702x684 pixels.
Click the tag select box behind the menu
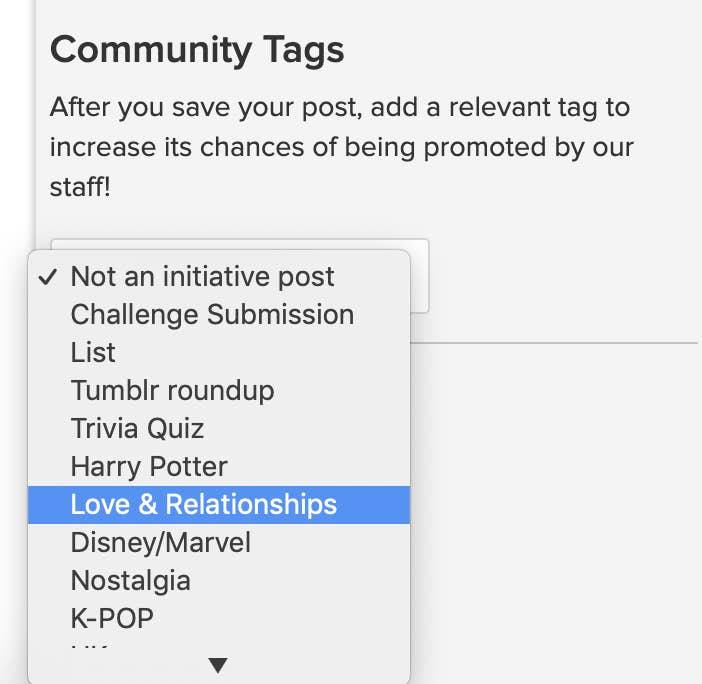(419, 276)
